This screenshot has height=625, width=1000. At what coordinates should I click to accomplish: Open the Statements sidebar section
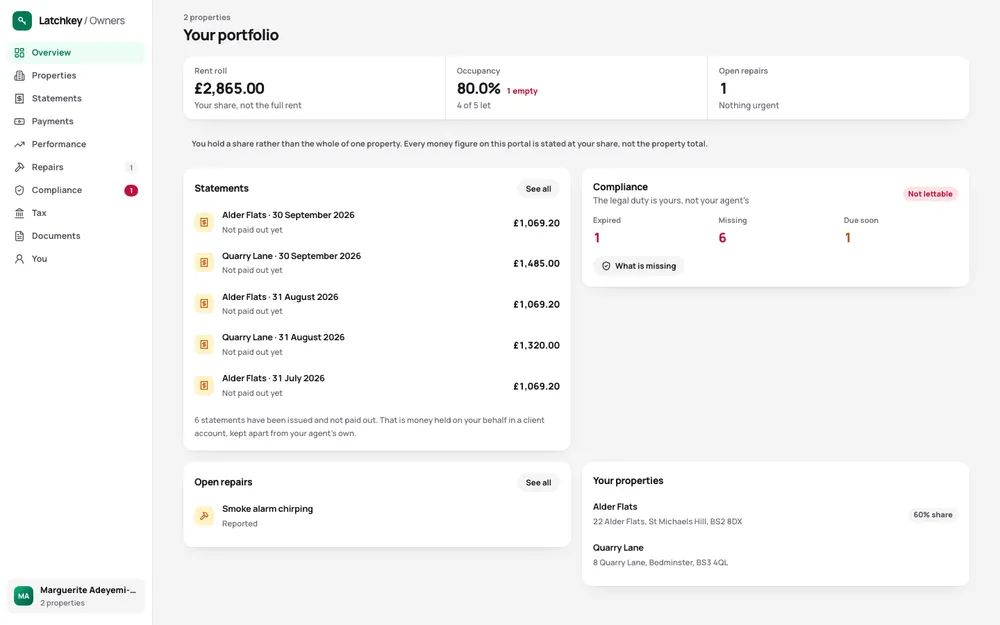[x=76, y=98]
